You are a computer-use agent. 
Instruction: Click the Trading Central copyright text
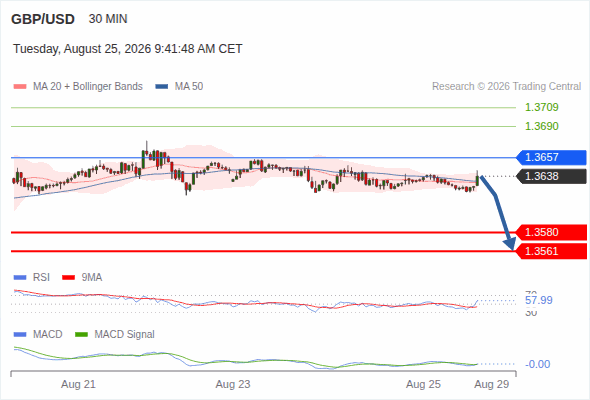[506, 87]
